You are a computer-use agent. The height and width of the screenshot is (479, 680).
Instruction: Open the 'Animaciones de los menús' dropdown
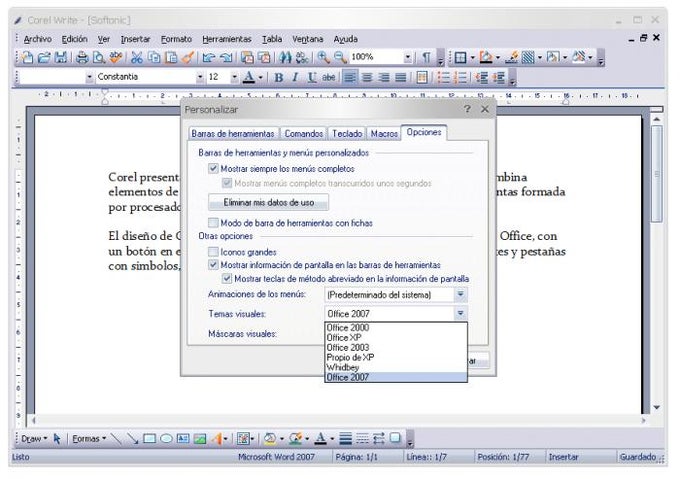(x=461, y=294)
